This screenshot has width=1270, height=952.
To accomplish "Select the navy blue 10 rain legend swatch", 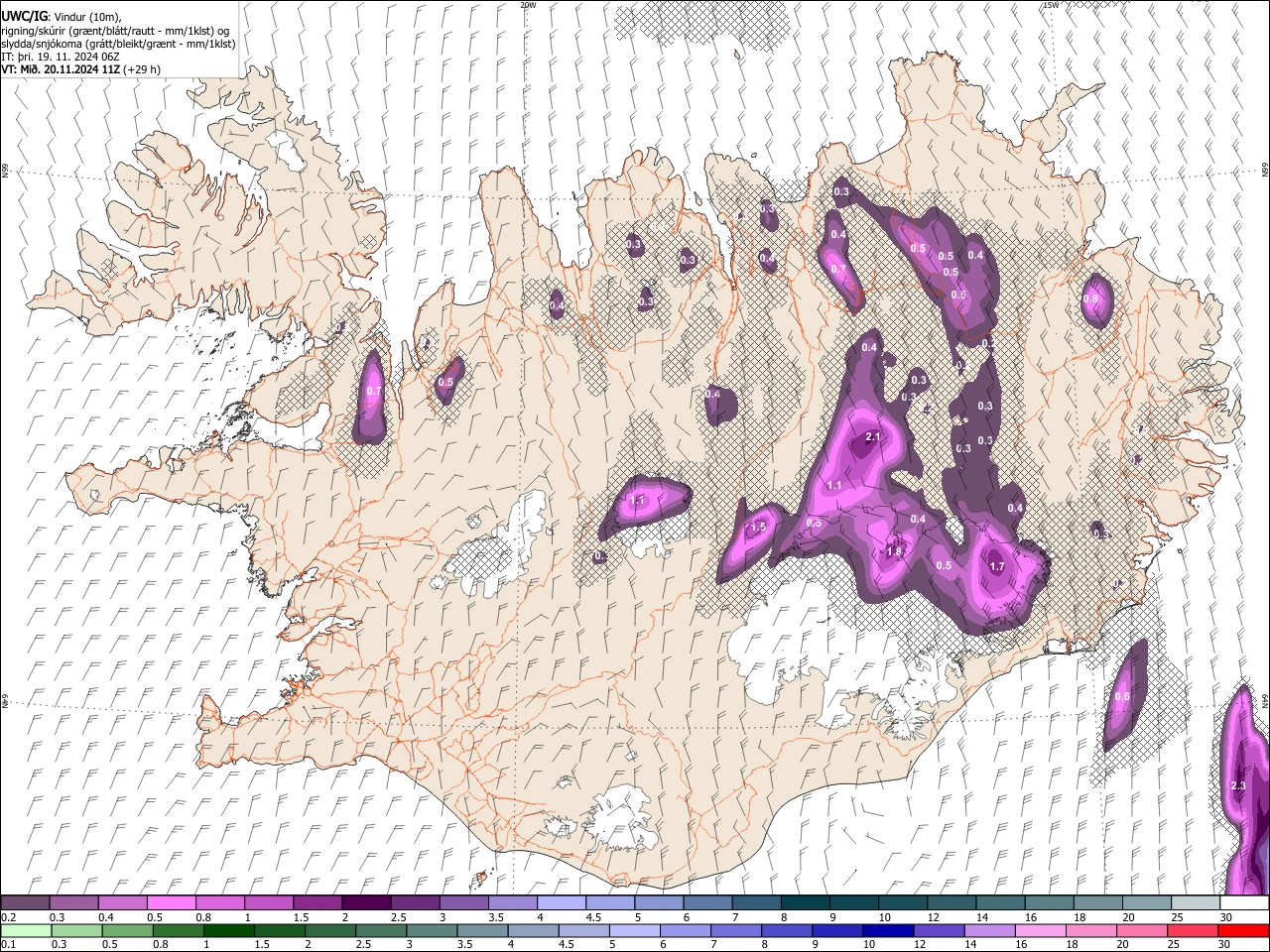I will tap(888, 930).
